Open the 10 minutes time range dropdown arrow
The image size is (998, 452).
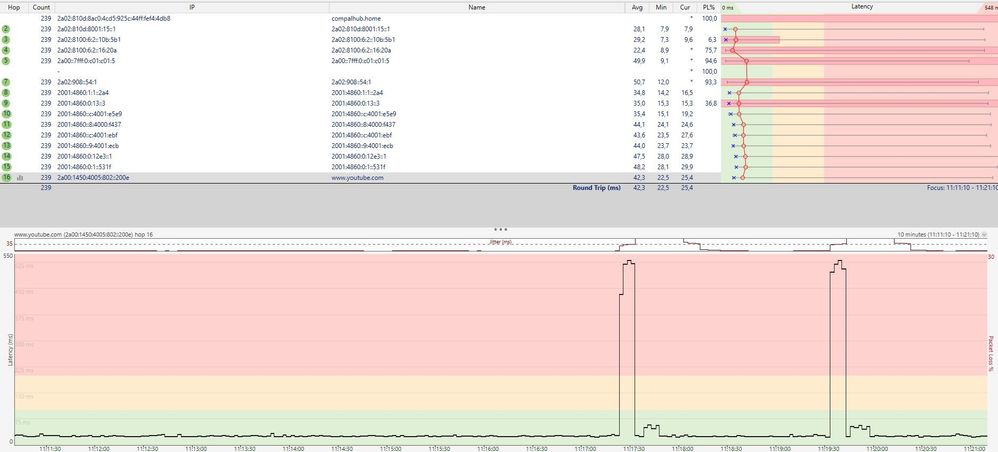(x=985, y=234)
